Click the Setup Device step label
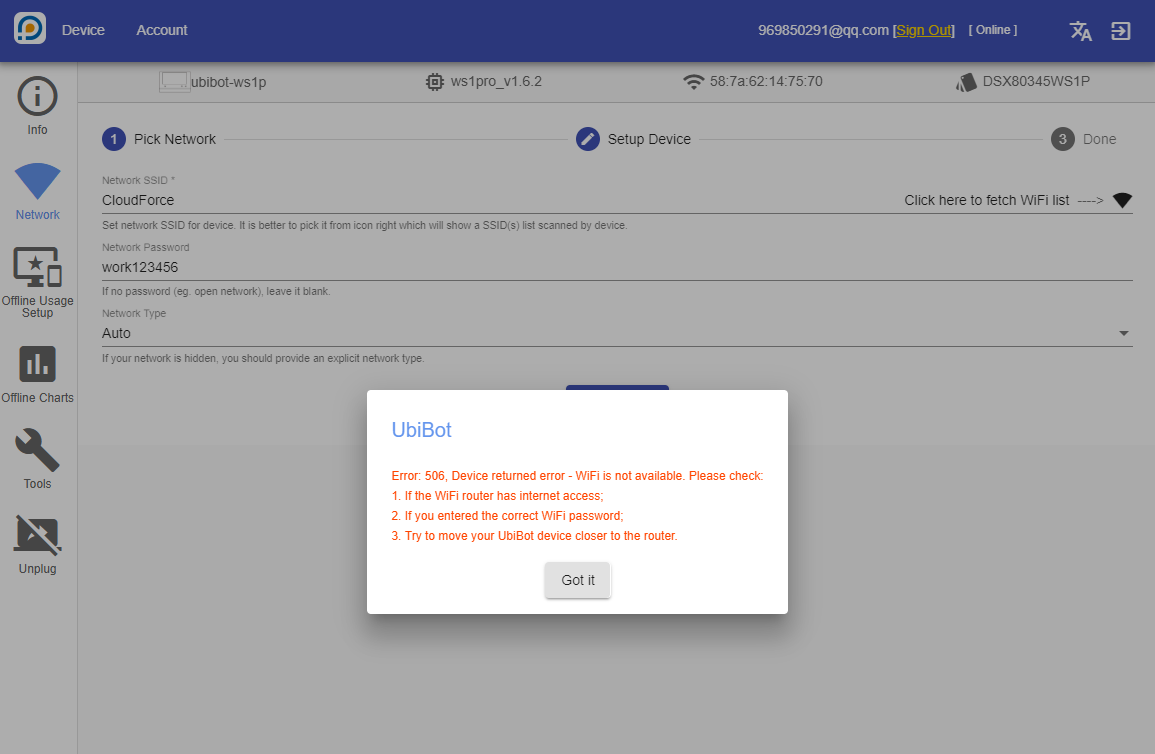This screenshot has height=754, width=1155. (649, 139)
